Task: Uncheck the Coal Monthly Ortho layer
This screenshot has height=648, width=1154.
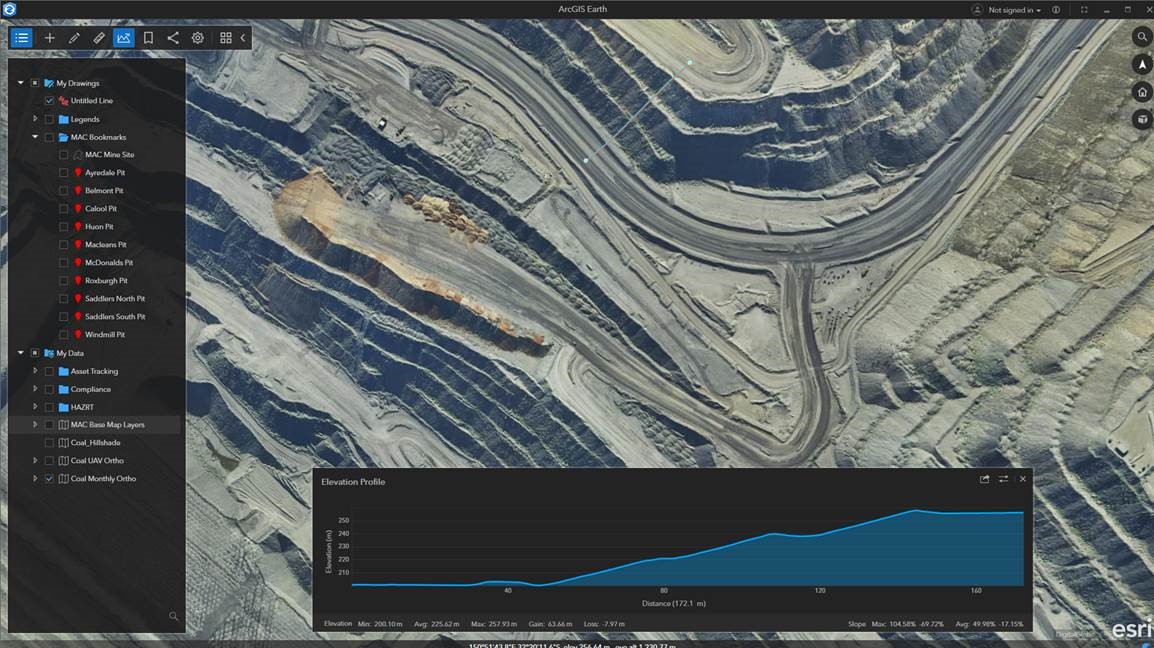Action: (x=49, y=479)
